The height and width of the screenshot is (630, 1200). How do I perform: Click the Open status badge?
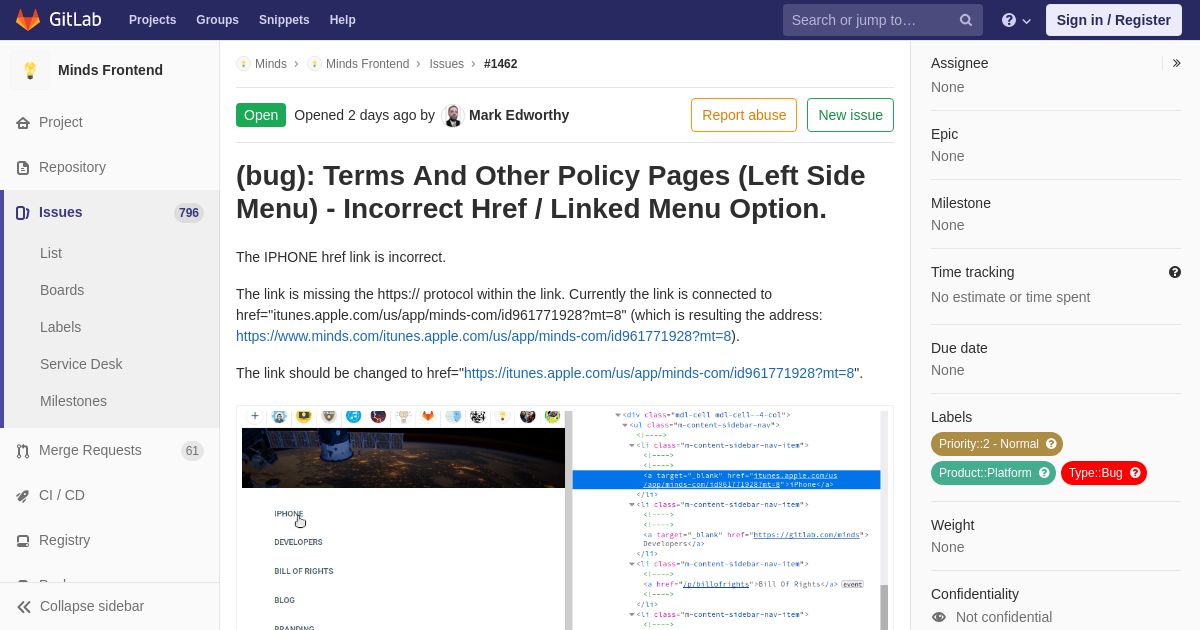click(x=261, y=115)
